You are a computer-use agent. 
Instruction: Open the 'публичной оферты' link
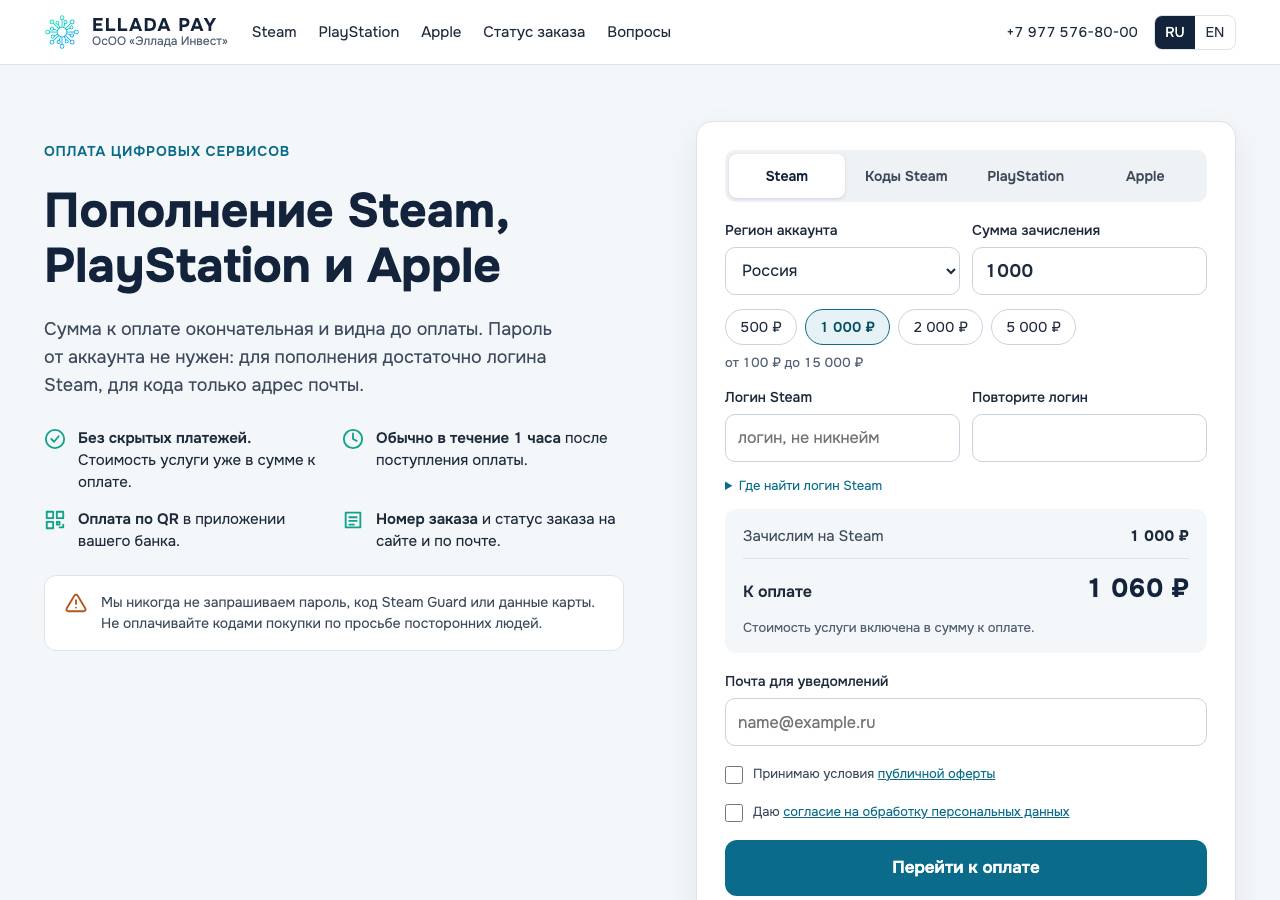tap(936, 774)
